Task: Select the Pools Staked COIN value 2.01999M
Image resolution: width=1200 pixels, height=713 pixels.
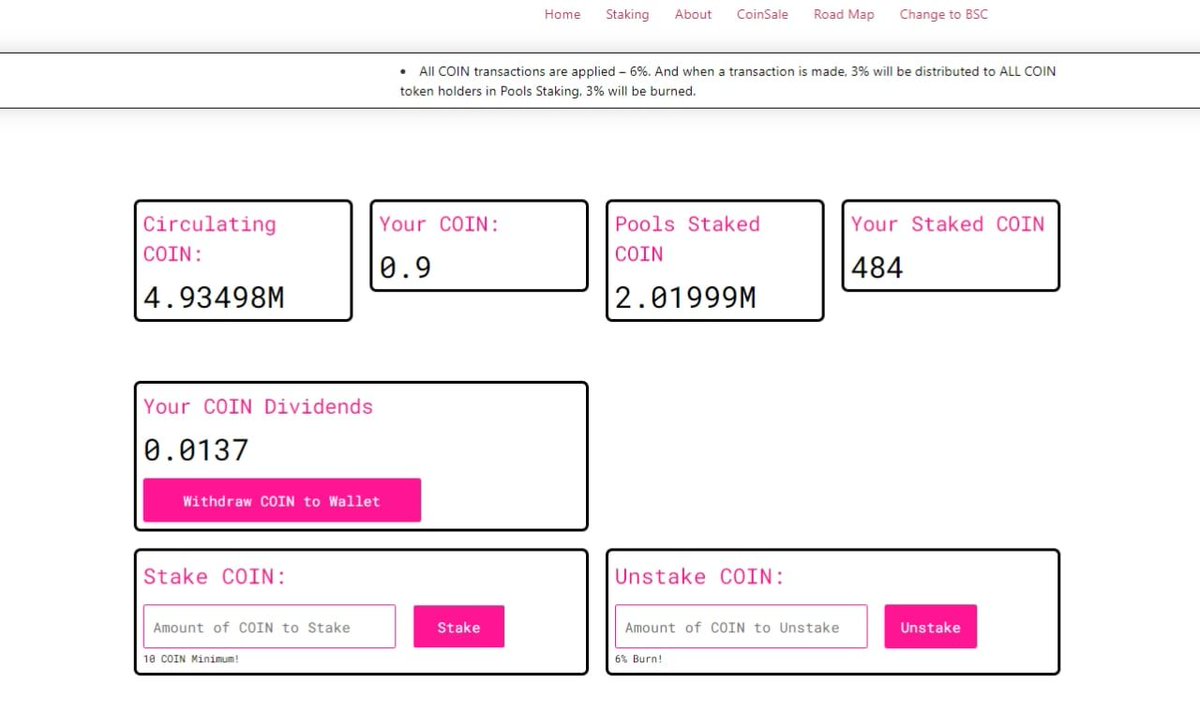Action: (x=685, y=297)
